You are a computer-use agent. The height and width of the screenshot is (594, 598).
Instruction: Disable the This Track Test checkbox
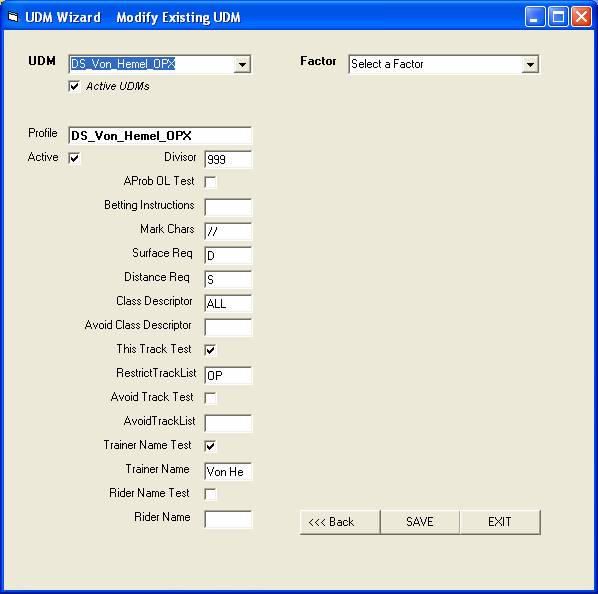[210, 350]
